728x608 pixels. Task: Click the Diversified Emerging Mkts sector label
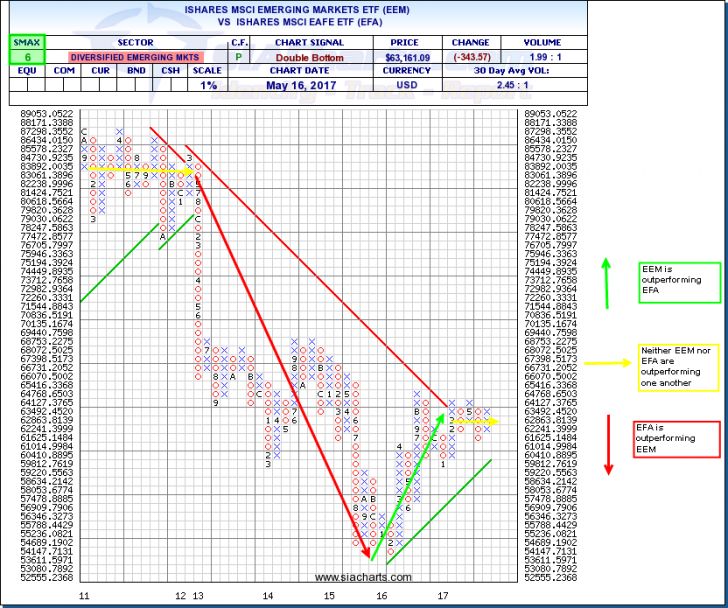135,58
